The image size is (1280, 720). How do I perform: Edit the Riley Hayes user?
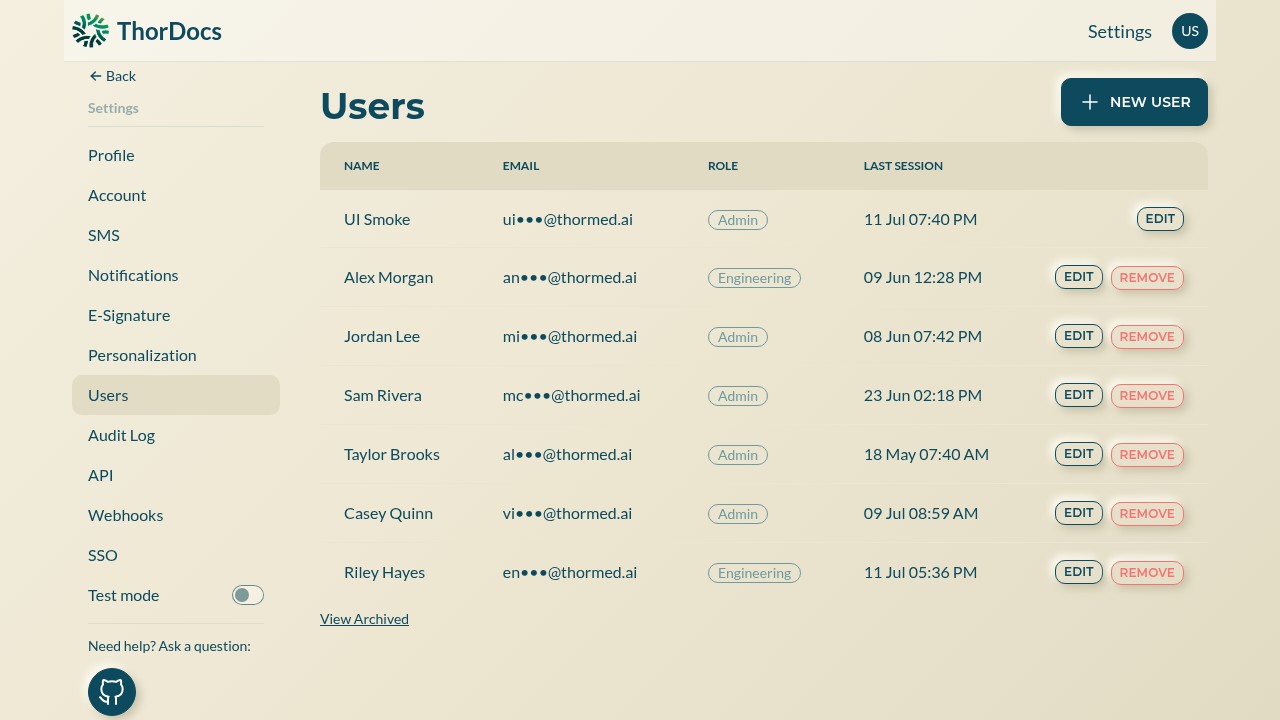pyautogui.click(x=1079, y=572)
